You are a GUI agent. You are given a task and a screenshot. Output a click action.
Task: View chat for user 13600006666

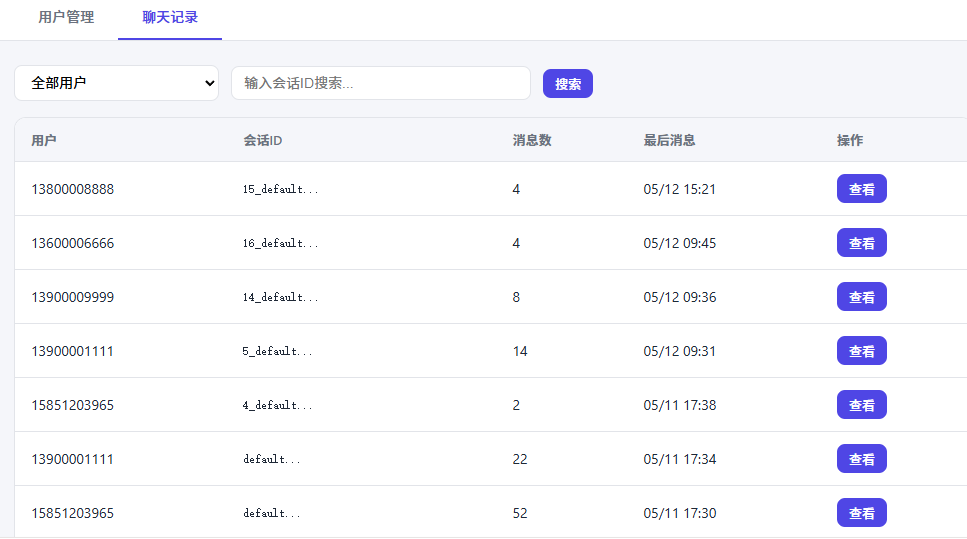point(862,243)
